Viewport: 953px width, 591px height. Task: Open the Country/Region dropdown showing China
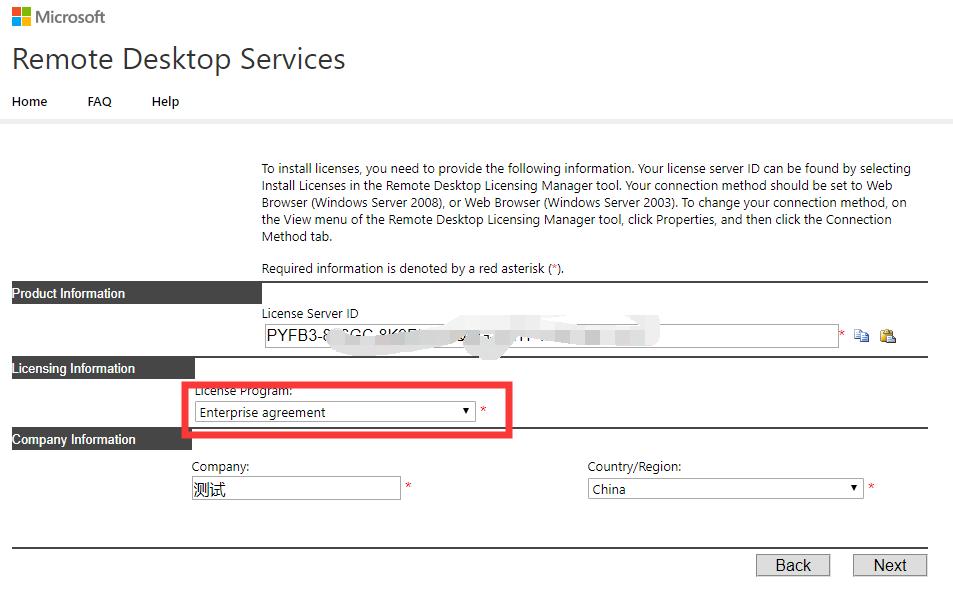pos(725,489)
